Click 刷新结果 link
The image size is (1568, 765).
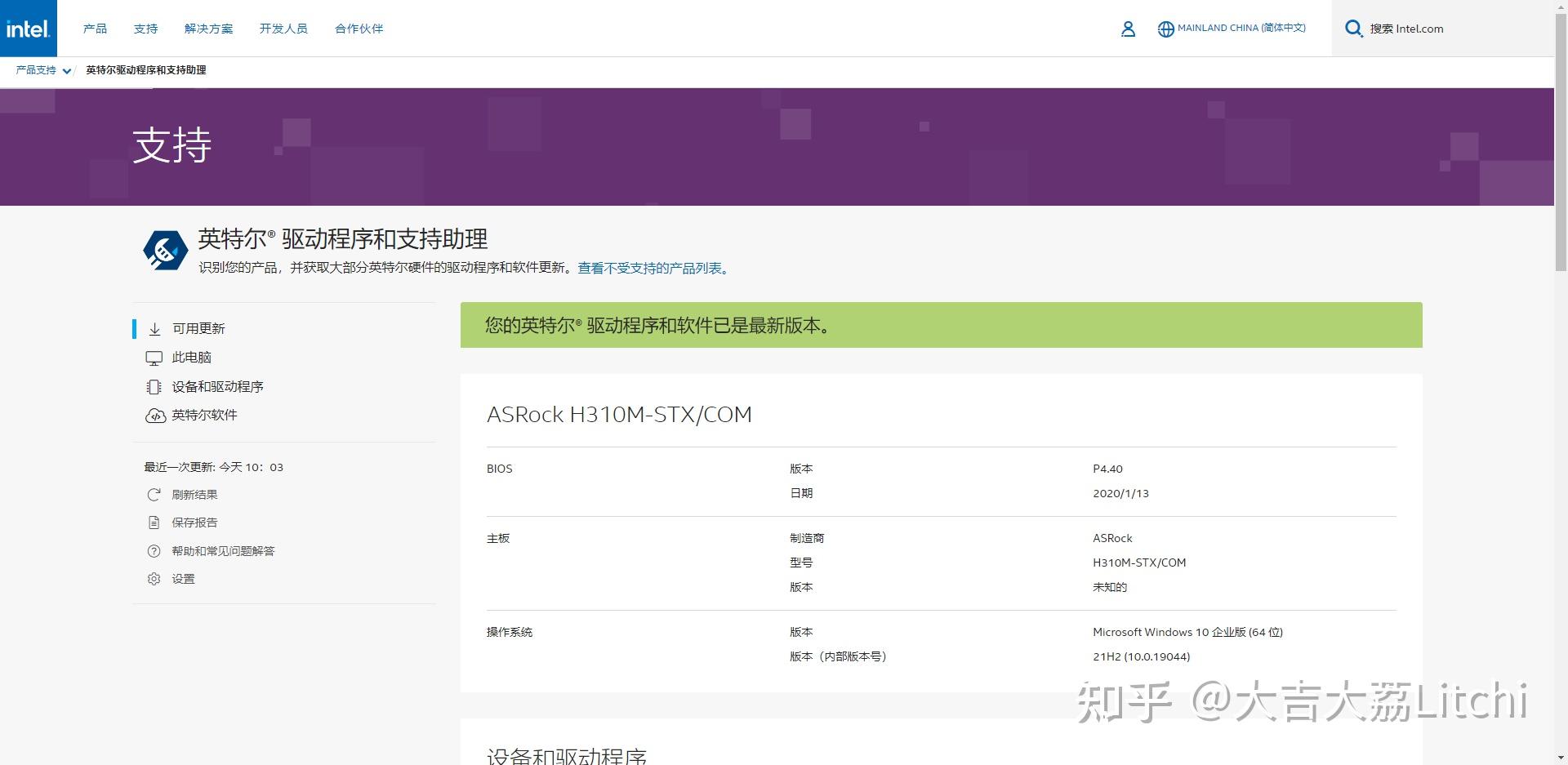click(x=194, y=495)
